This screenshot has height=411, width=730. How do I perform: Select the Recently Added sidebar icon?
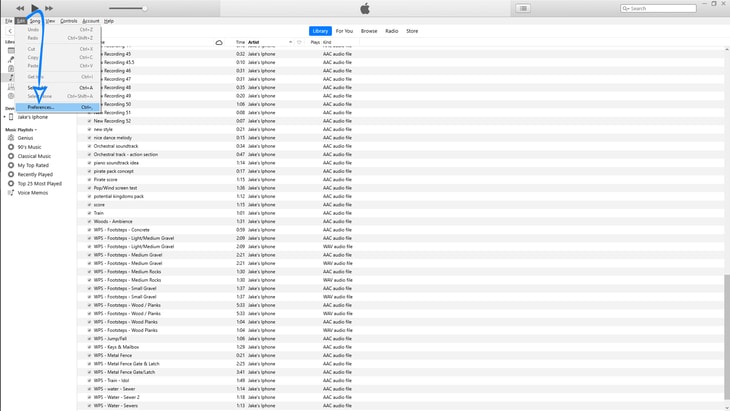[x=11, y=50]
